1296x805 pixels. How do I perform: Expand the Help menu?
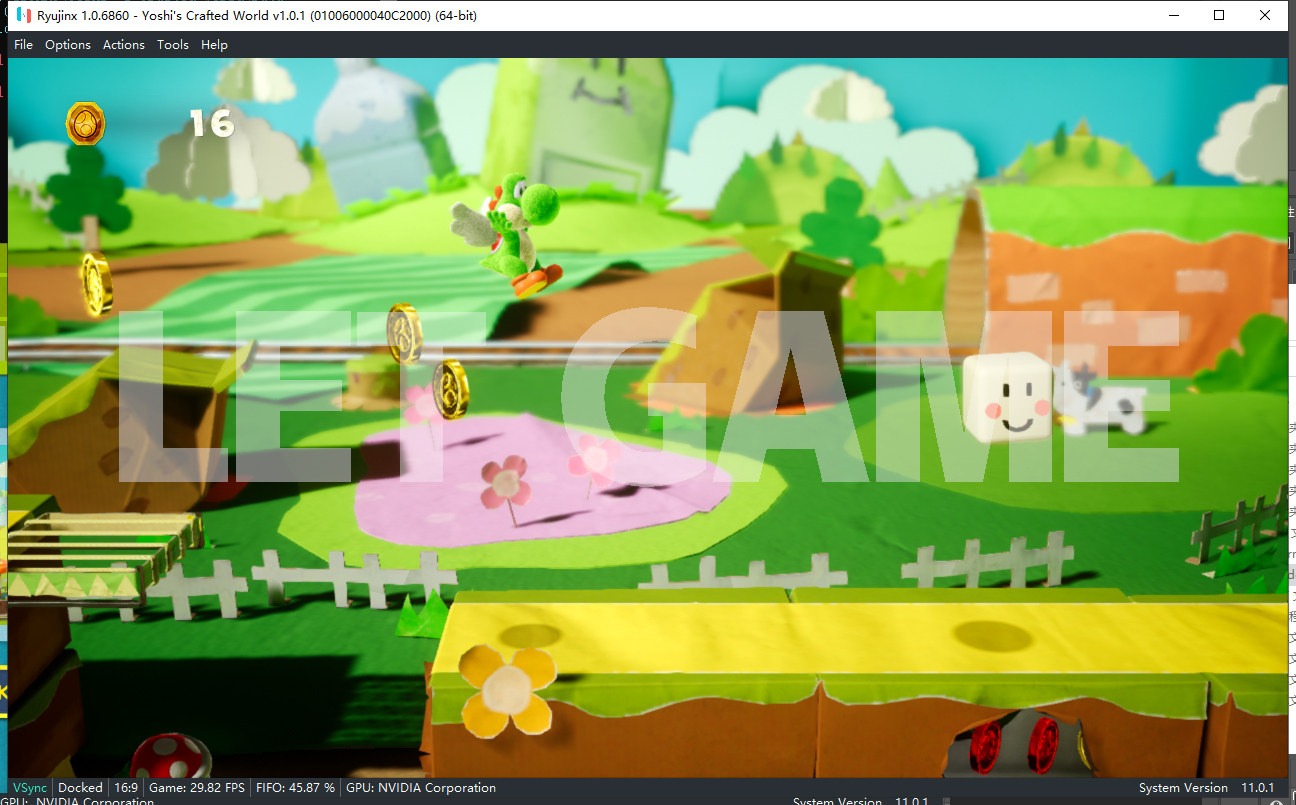click(x=214, y=45)
